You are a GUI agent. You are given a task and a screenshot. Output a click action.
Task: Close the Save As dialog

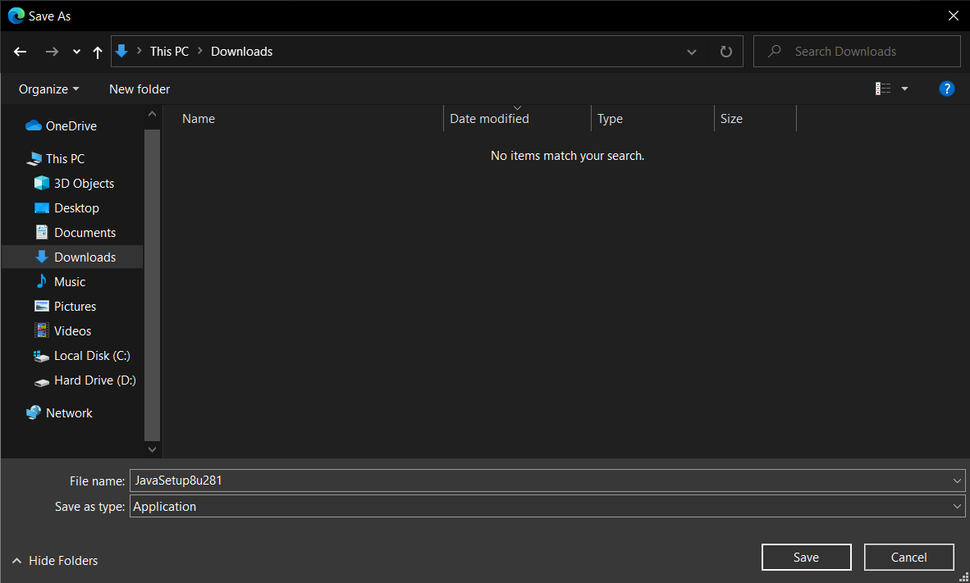click(953, 16)
